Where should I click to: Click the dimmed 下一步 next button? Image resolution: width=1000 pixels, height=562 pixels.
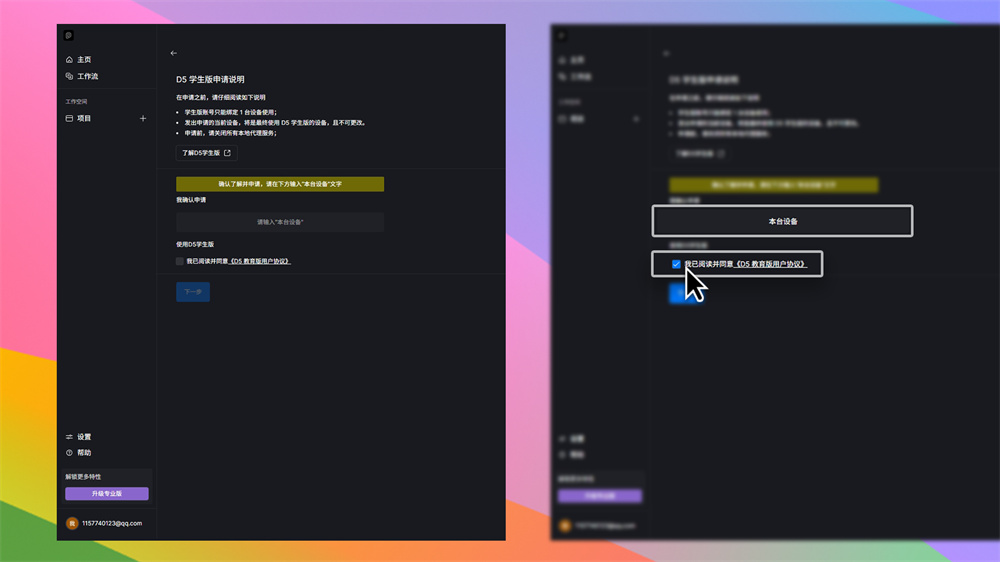[x=193, y=292]
